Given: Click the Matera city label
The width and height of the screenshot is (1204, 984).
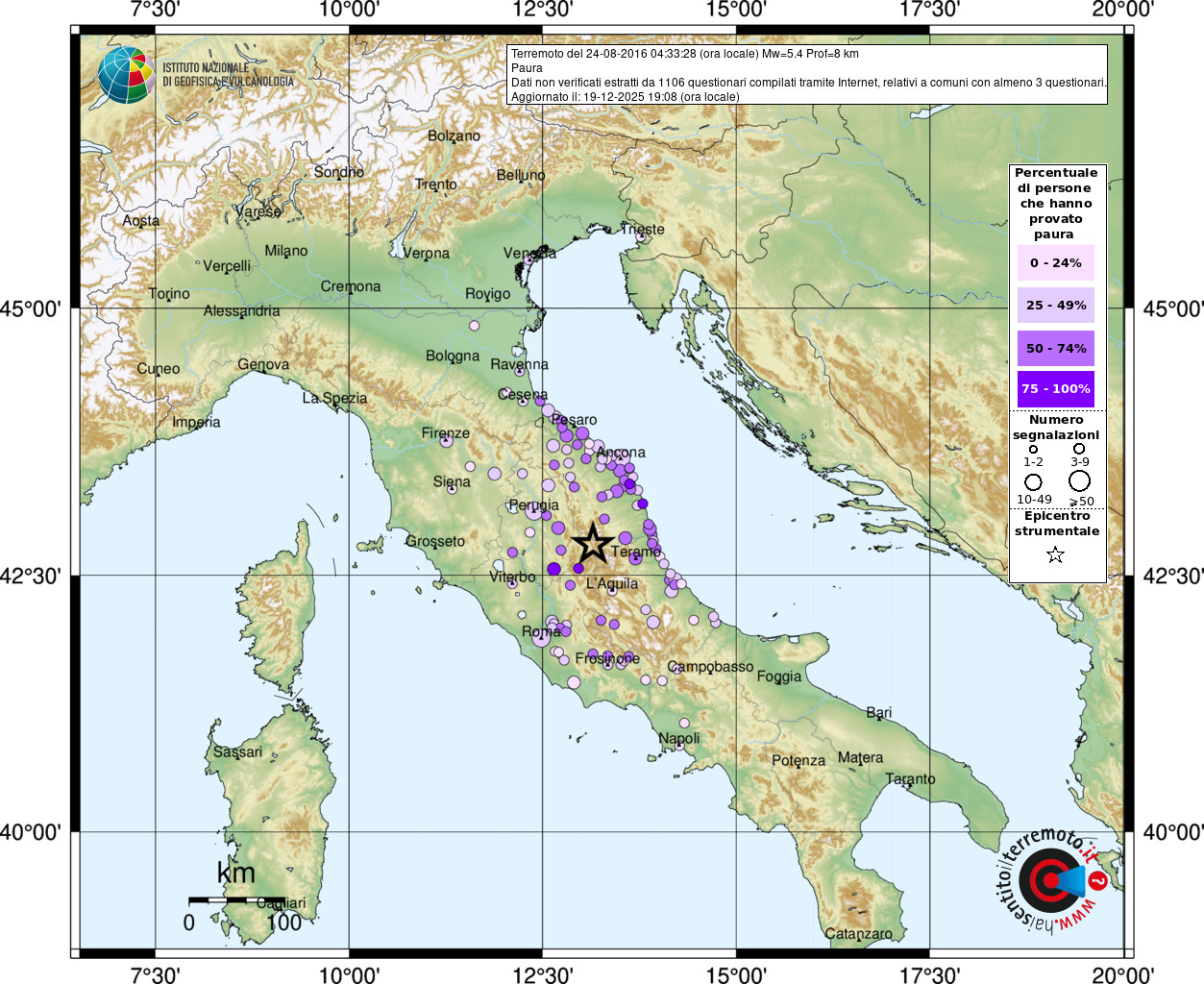Looking at the screenshot, I should click(860, 757).
